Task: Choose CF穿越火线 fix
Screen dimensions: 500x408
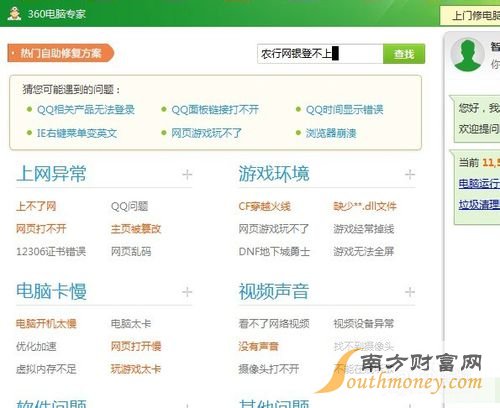Action: tap(265, 206)
